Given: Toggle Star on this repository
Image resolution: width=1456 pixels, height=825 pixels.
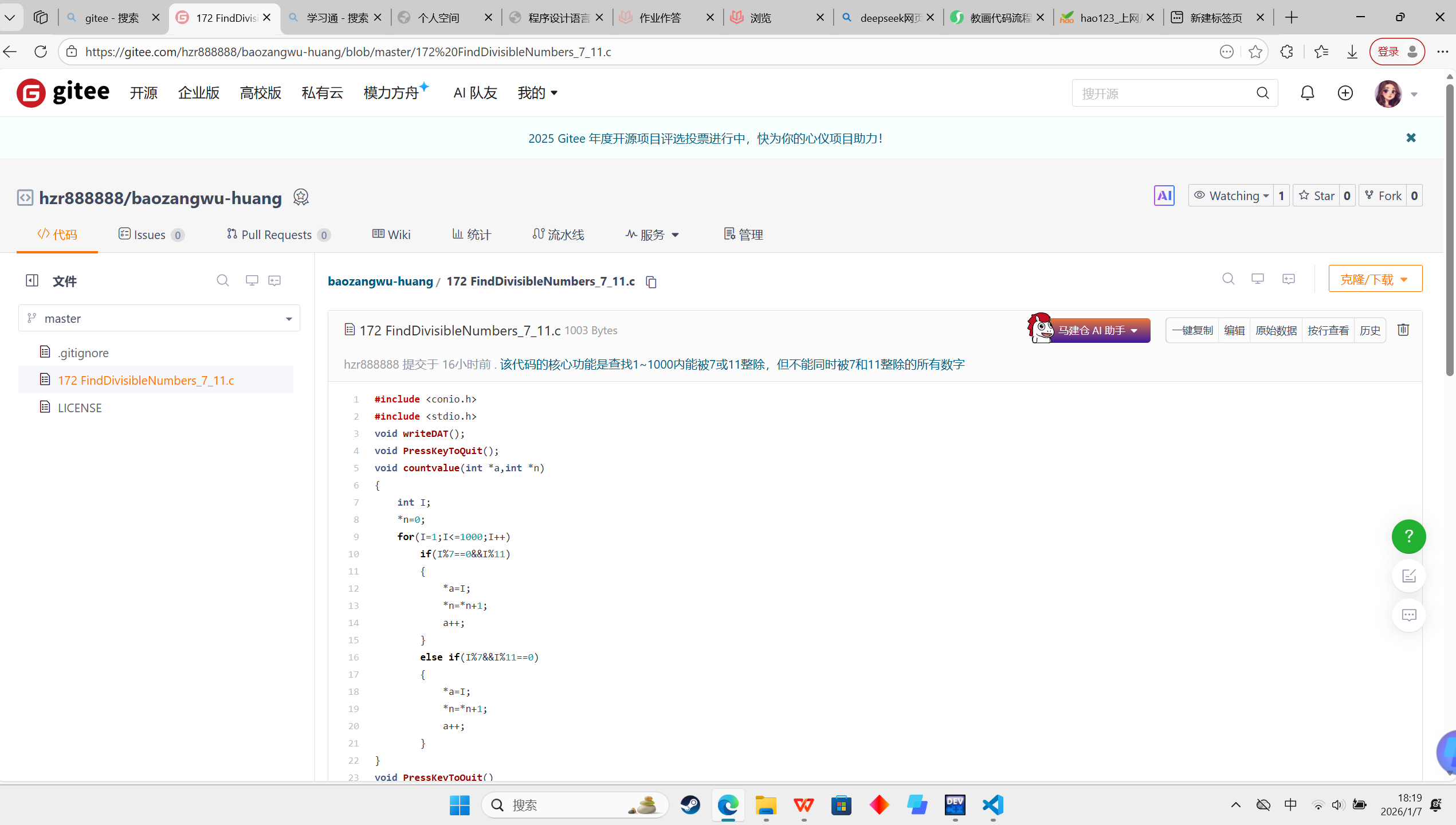Looking at the screenshot, I should coord(1317,196).
